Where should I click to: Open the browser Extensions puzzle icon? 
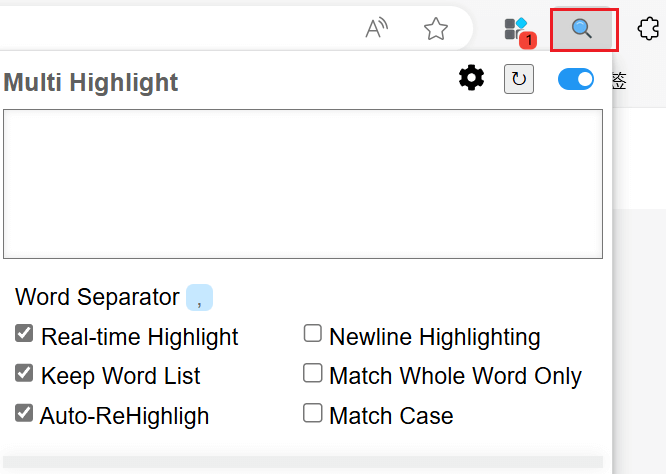(649, 29)
